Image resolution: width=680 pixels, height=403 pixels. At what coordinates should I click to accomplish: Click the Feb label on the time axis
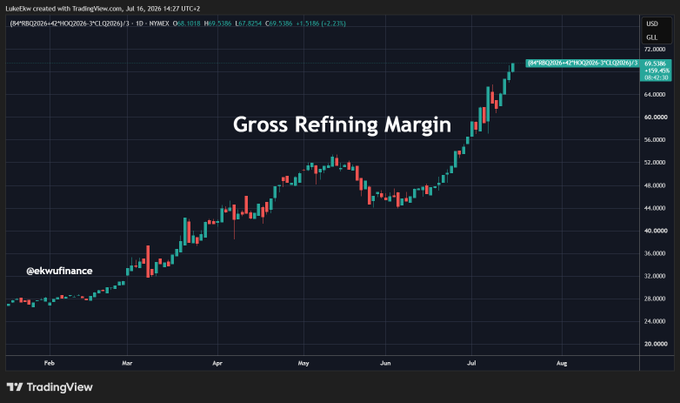[49, 363]
